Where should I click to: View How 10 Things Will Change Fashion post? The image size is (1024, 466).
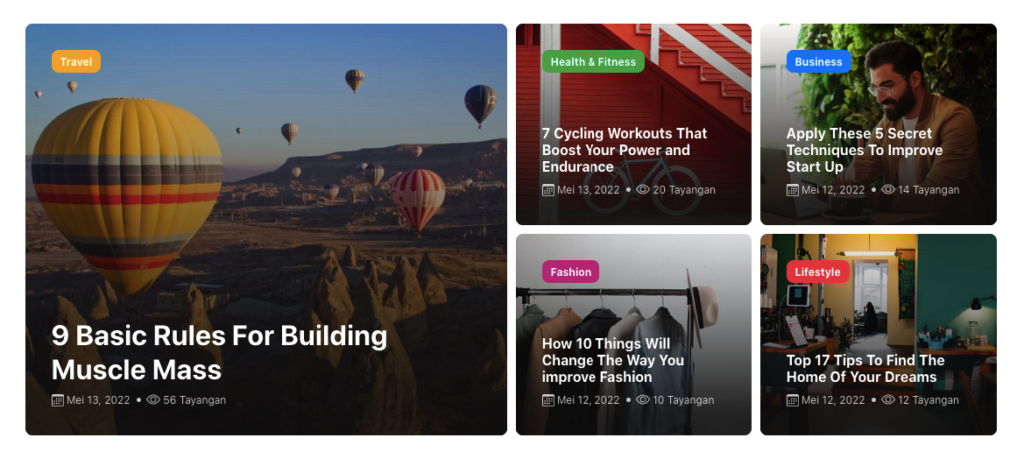point(613,360)
